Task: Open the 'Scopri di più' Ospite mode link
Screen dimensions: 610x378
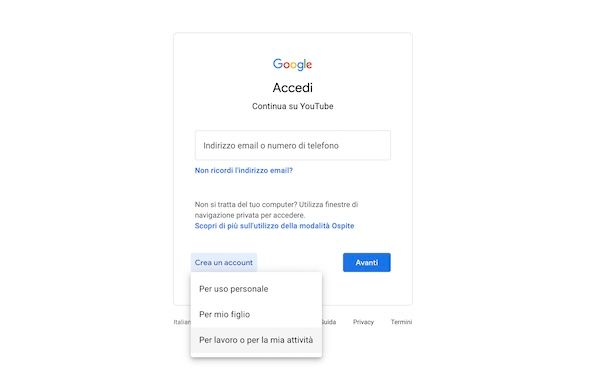Action: tap(274, 226)
